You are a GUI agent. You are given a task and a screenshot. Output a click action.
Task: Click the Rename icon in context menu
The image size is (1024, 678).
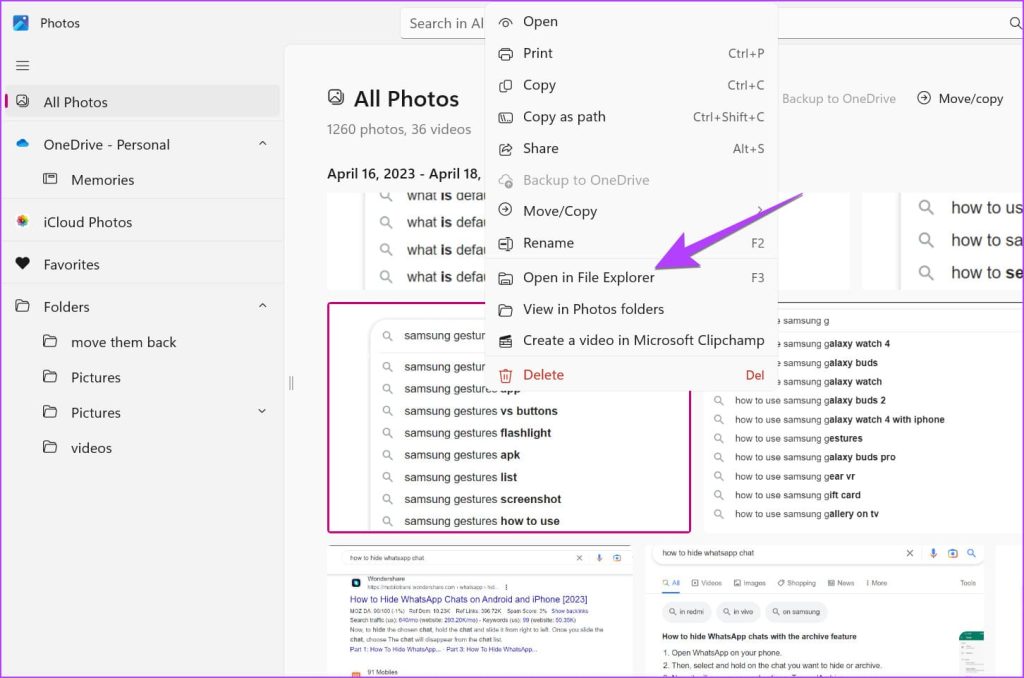505,244
